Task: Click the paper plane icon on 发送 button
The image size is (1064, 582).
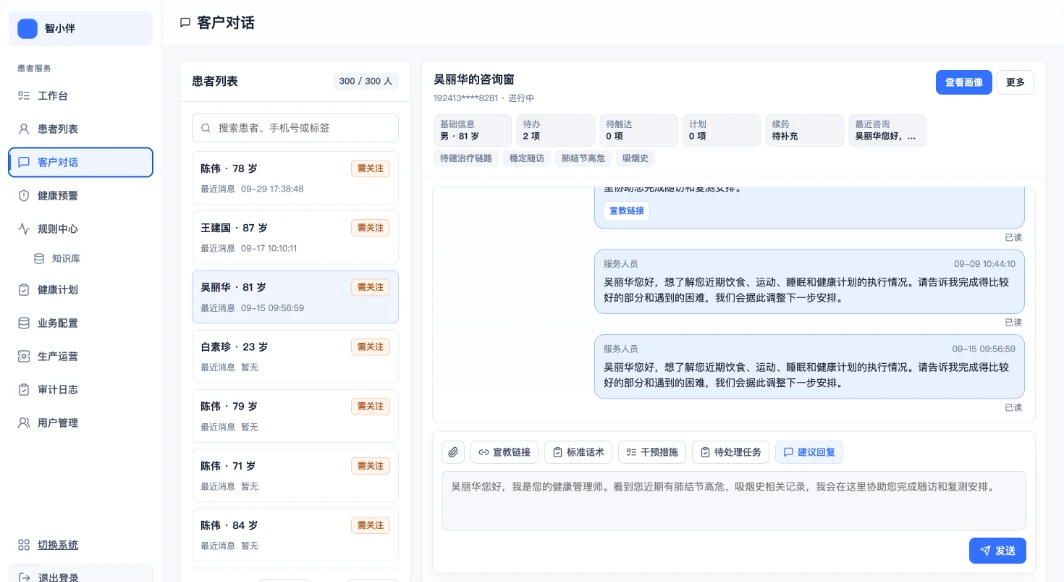Action: pos(985,551)
